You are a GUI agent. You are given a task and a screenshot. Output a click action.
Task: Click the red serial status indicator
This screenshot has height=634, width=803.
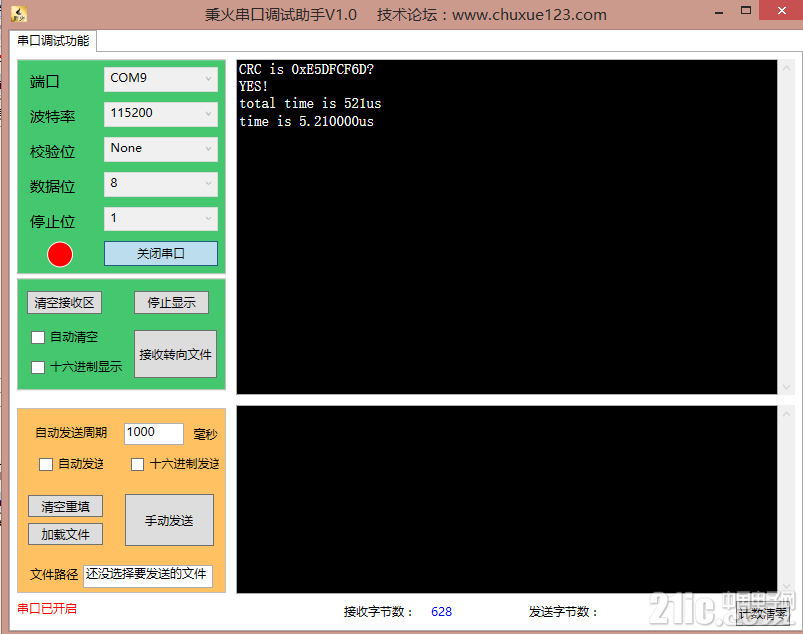pos(60,255)
